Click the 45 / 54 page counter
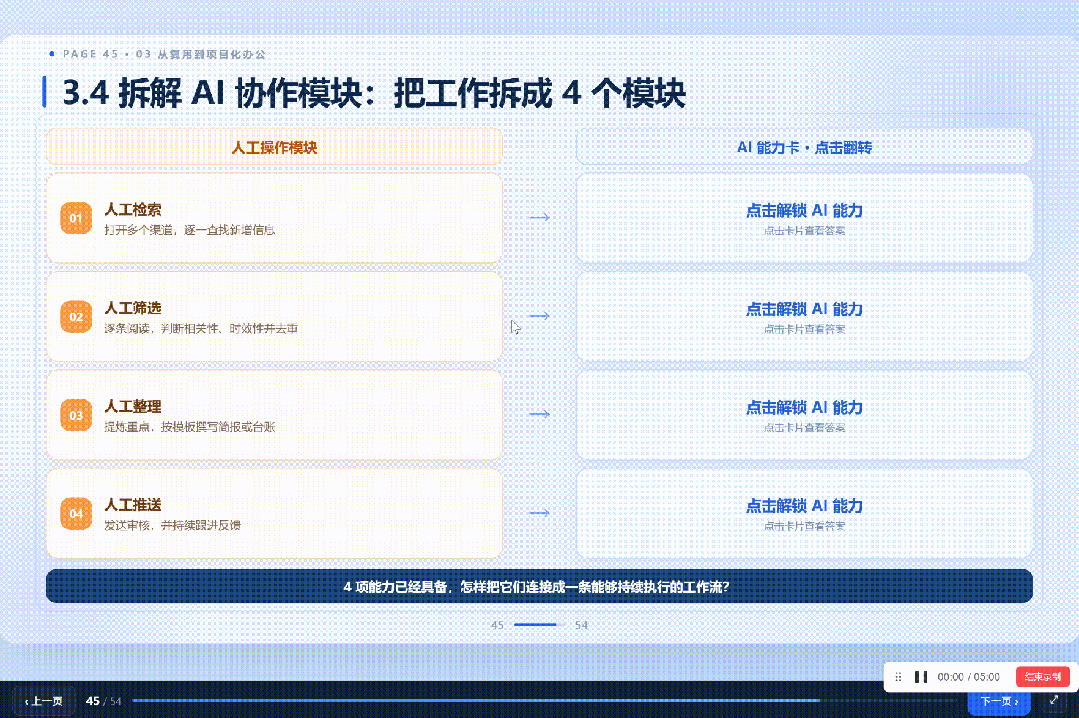The height and width of the screenshot is (718, 1079). (x=103, y=701)
